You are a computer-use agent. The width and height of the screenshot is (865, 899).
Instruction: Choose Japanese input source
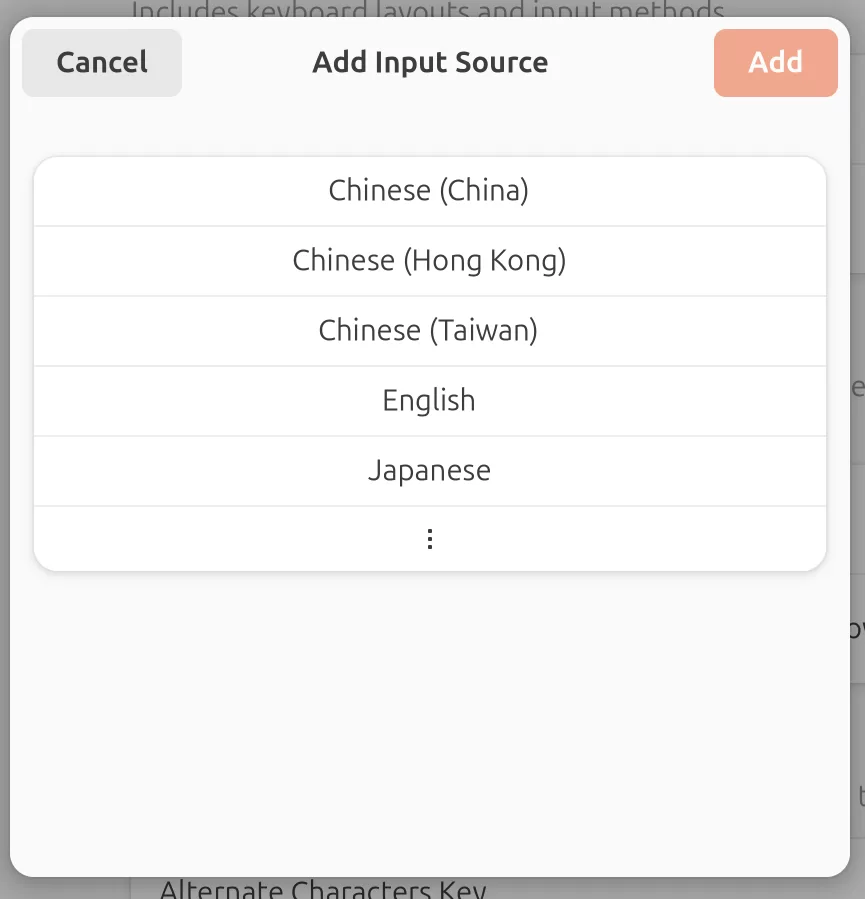point(429,471)
